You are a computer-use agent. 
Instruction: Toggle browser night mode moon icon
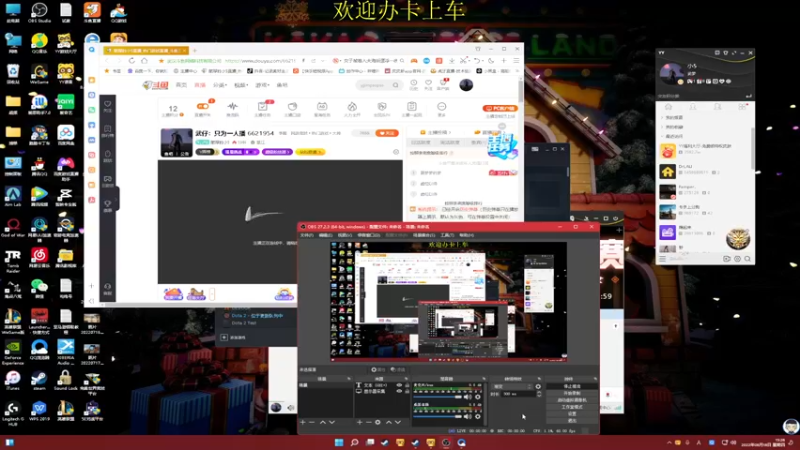coord(491,61)
